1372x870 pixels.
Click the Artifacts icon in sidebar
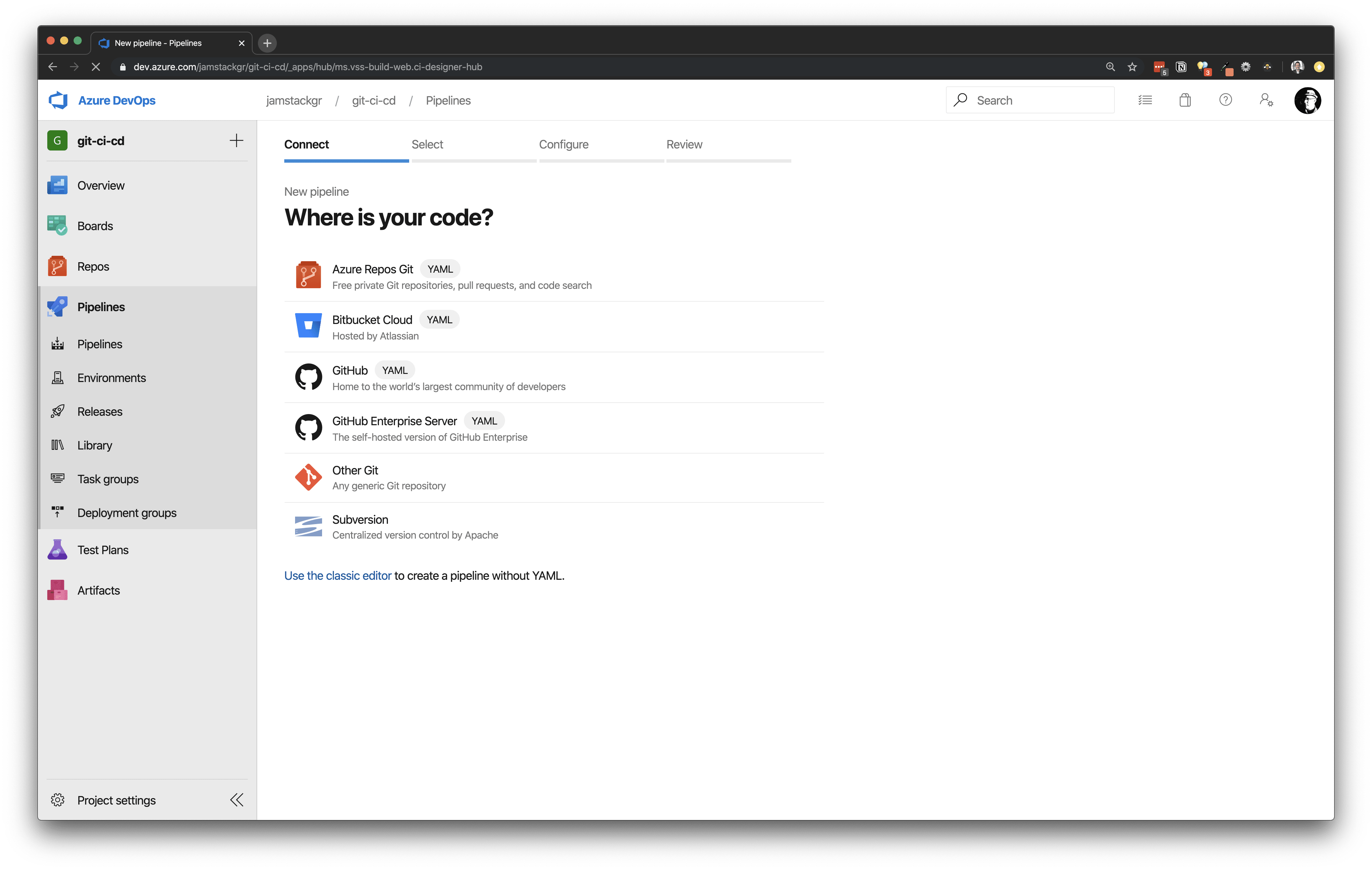[x=57, y=589]
